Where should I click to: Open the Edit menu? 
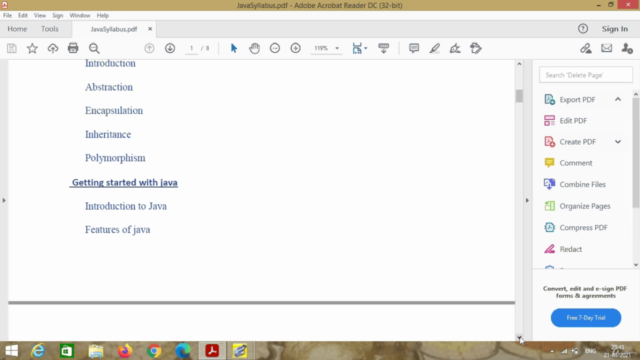[22, 15]
